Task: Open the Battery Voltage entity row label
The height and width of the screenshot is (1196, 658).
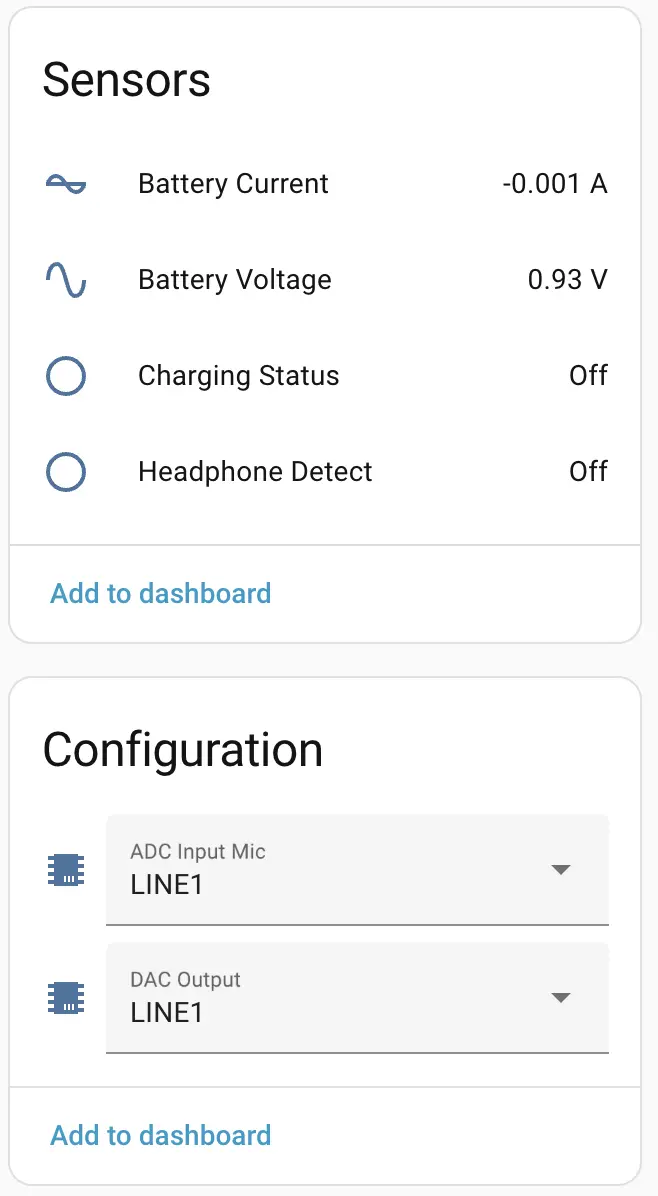Action: [x=235, y=280]
